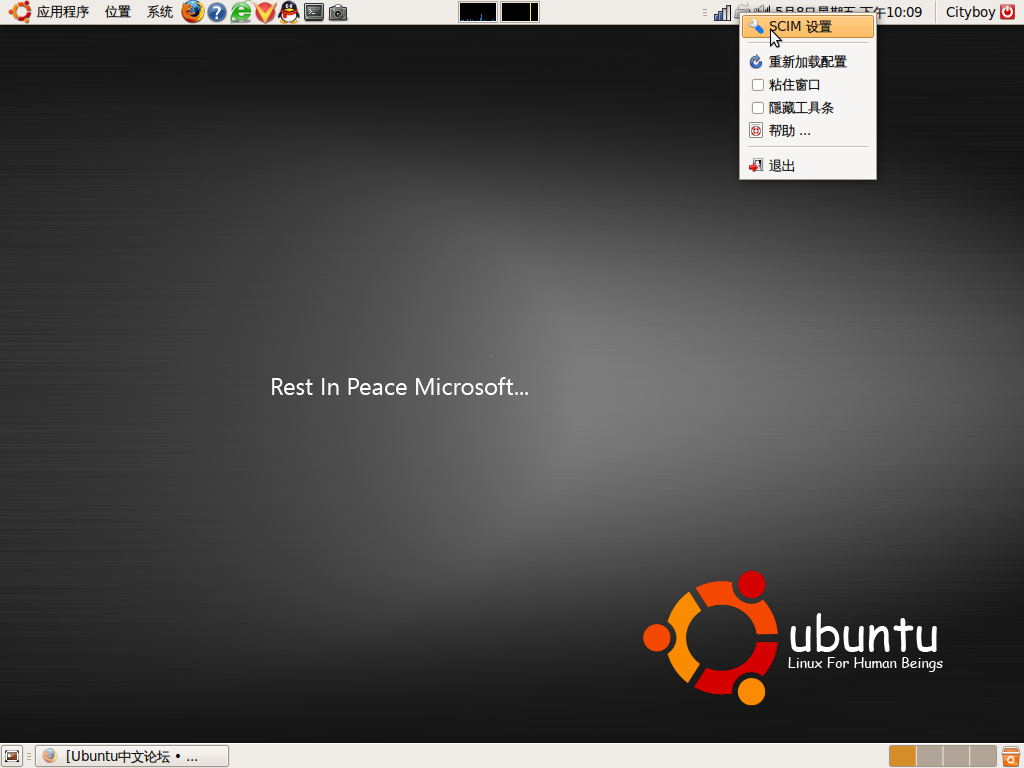Click the Cityboy user name in the panel
The image size is (1024, 768).
click(x=970, y=12)
